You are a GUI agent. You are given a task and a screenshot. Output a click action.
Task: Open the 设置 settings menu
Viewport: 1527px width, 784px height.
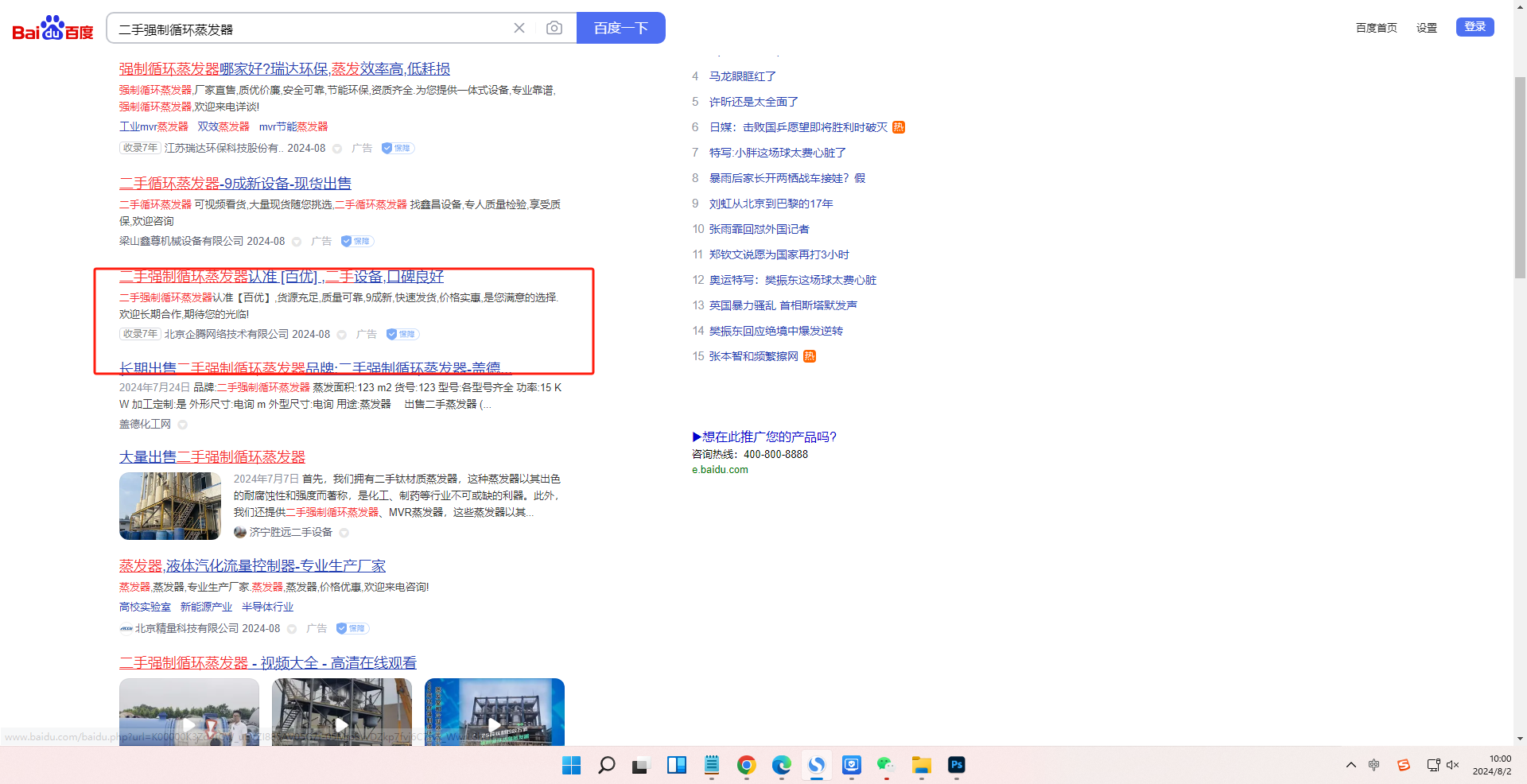(1426, 28)
